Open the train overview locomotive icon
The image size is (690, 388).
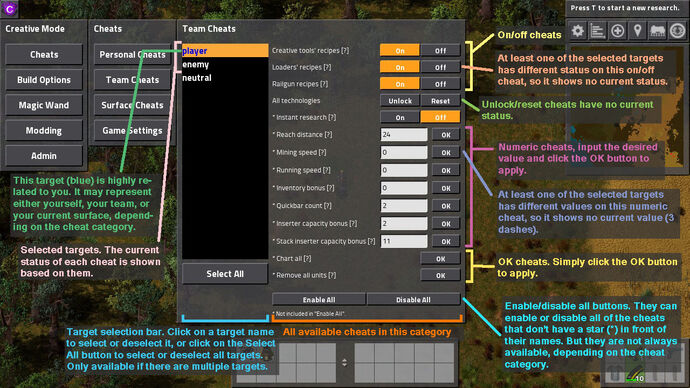tap(657, 31)
